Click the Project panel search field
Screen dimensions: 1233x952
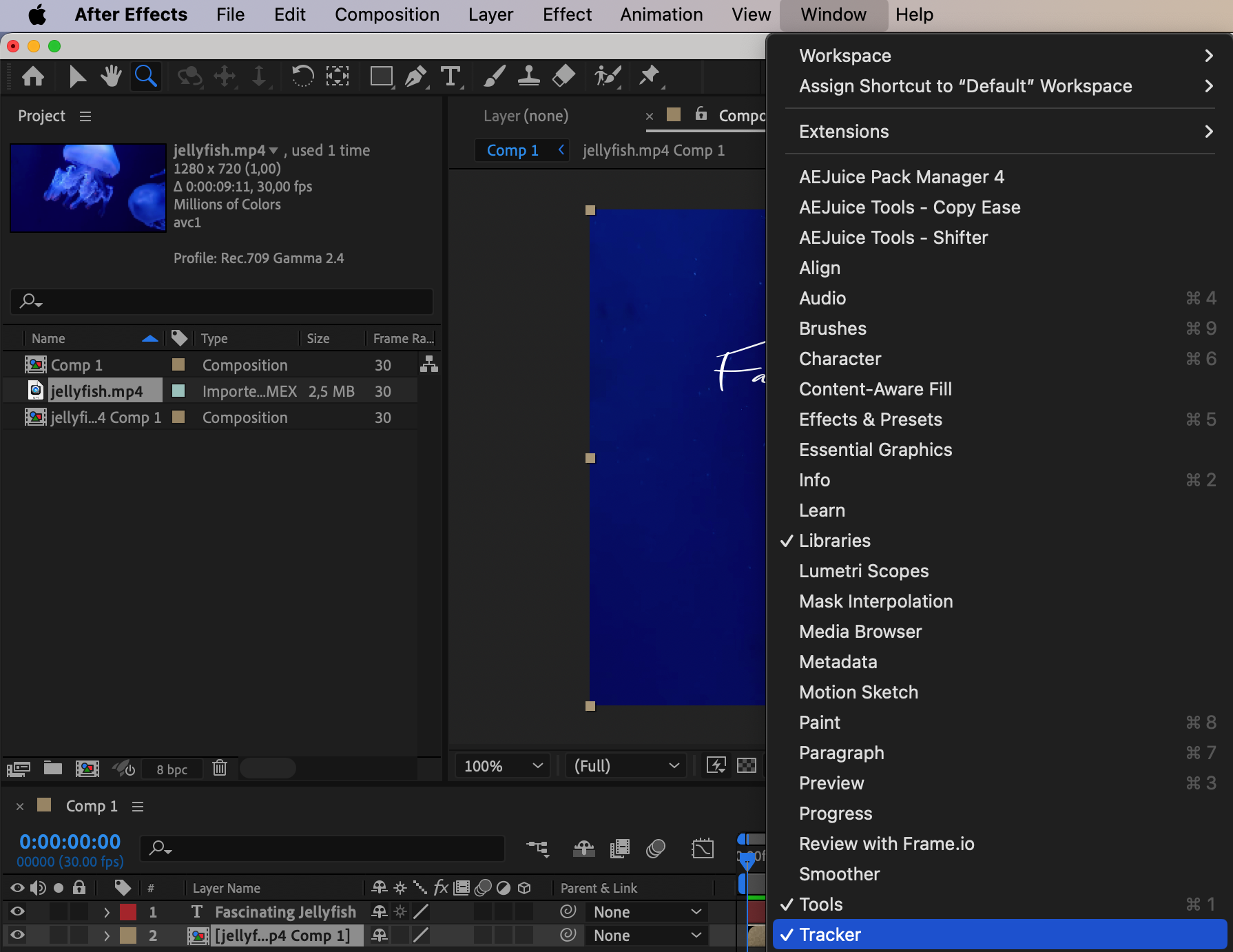(222, 302)
